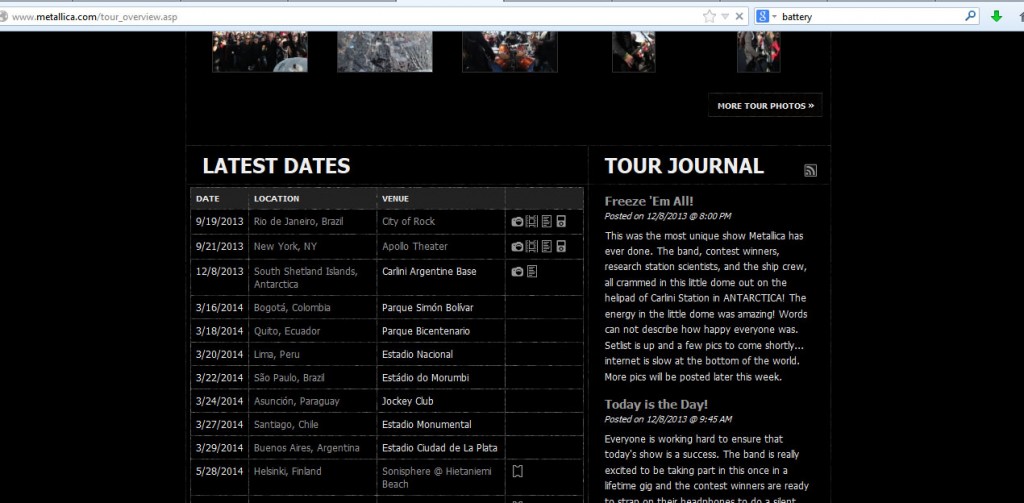Screen dimensions: 1024x503
Task: Click 'Parque Simón Bolívar' venue
Action: 428,308
